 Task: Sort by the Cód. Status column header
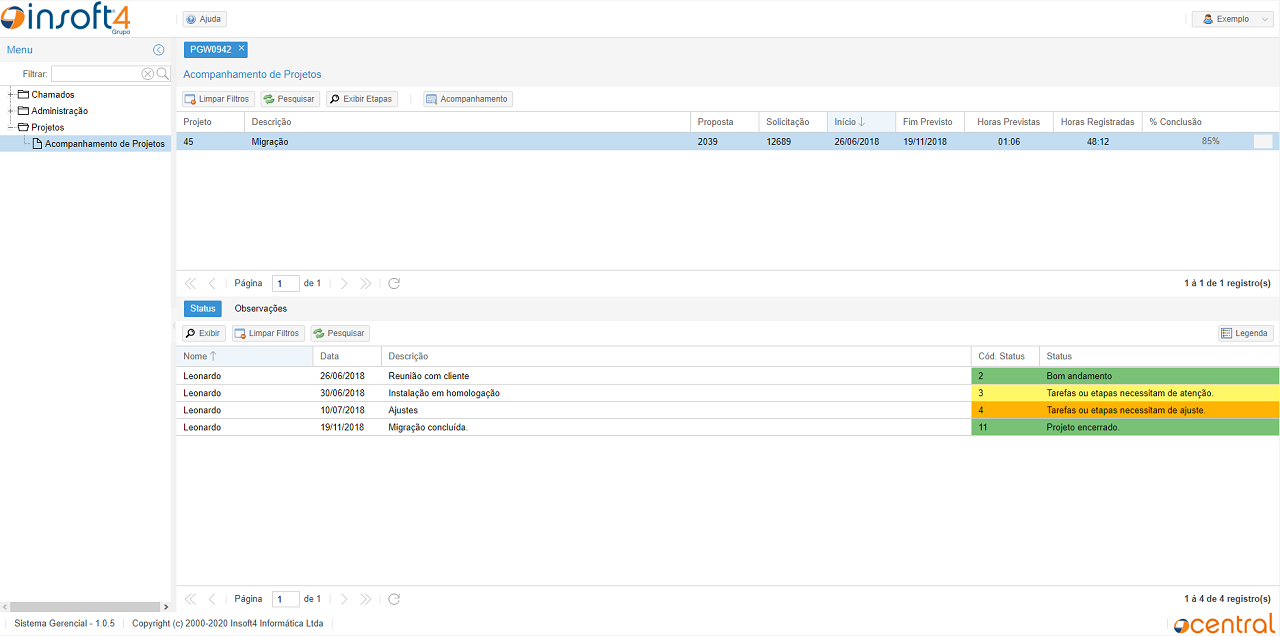[x=1005, y=356]
